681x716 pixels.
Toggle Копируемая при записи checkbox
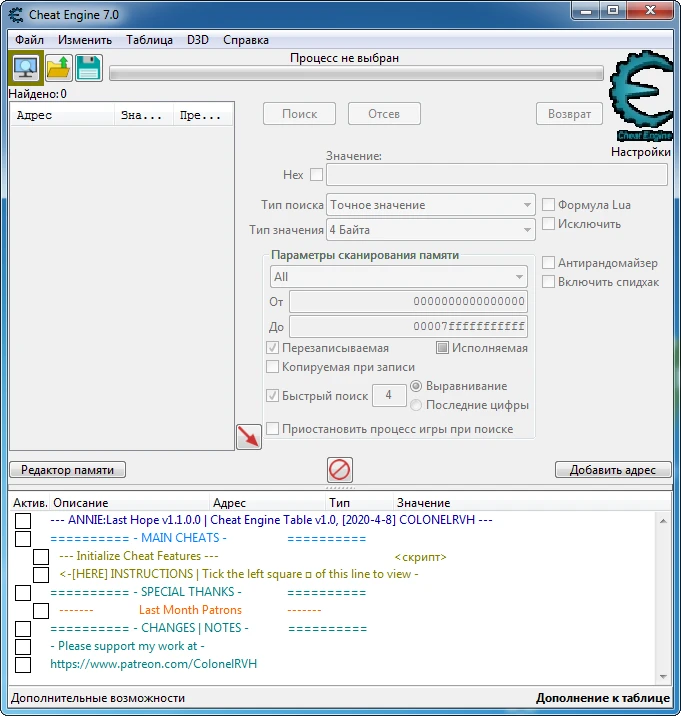272,367
